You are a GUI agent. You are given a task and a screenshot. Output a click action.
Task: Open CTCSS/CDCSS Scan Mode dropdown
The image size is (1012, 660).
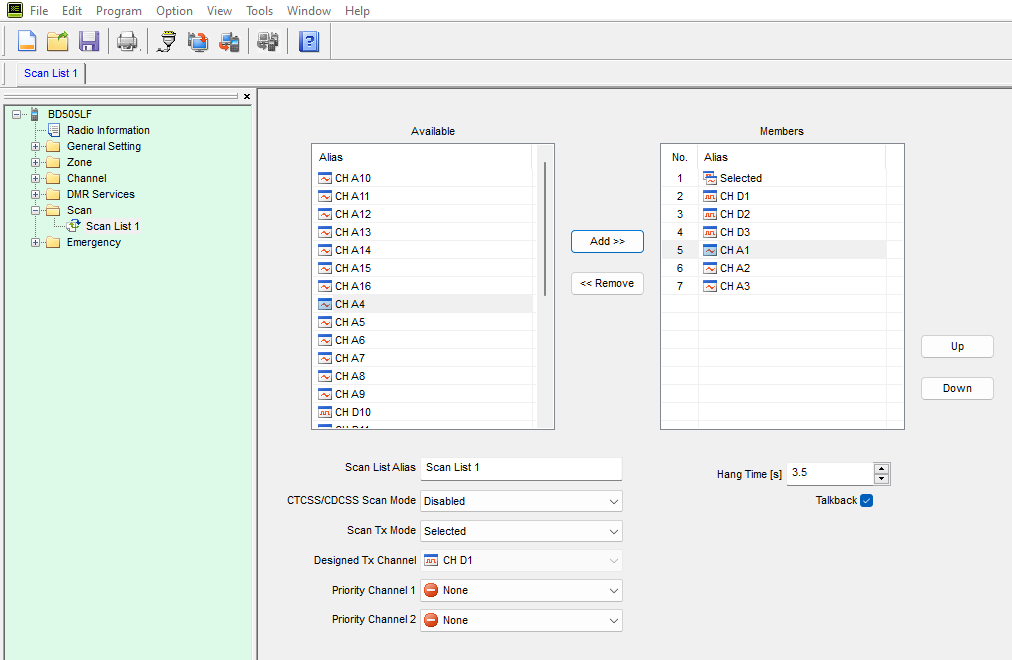click(x=521, y=501)
